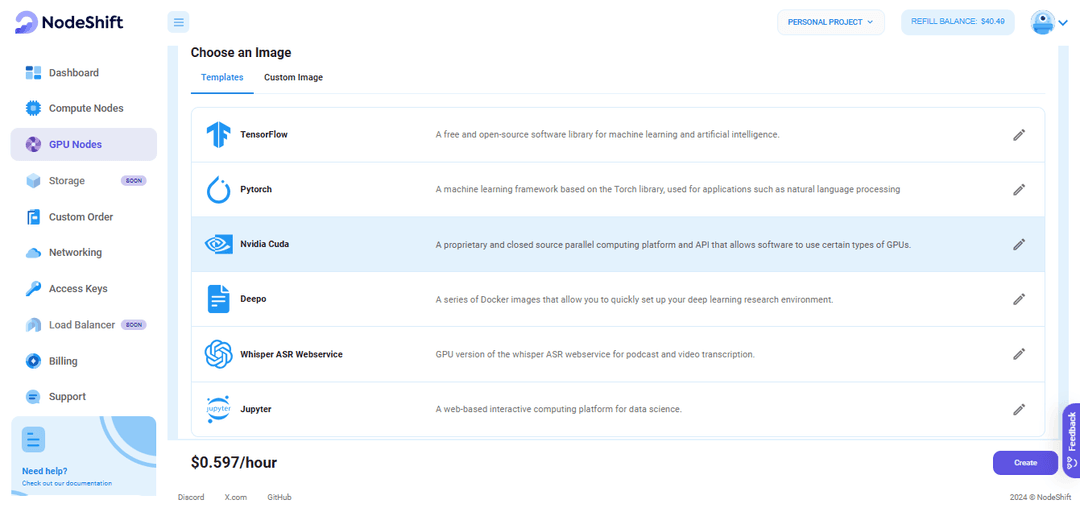Click the Nvidia Cuda eye logo
Screen dimensions: 1080x507
[218, 244]
